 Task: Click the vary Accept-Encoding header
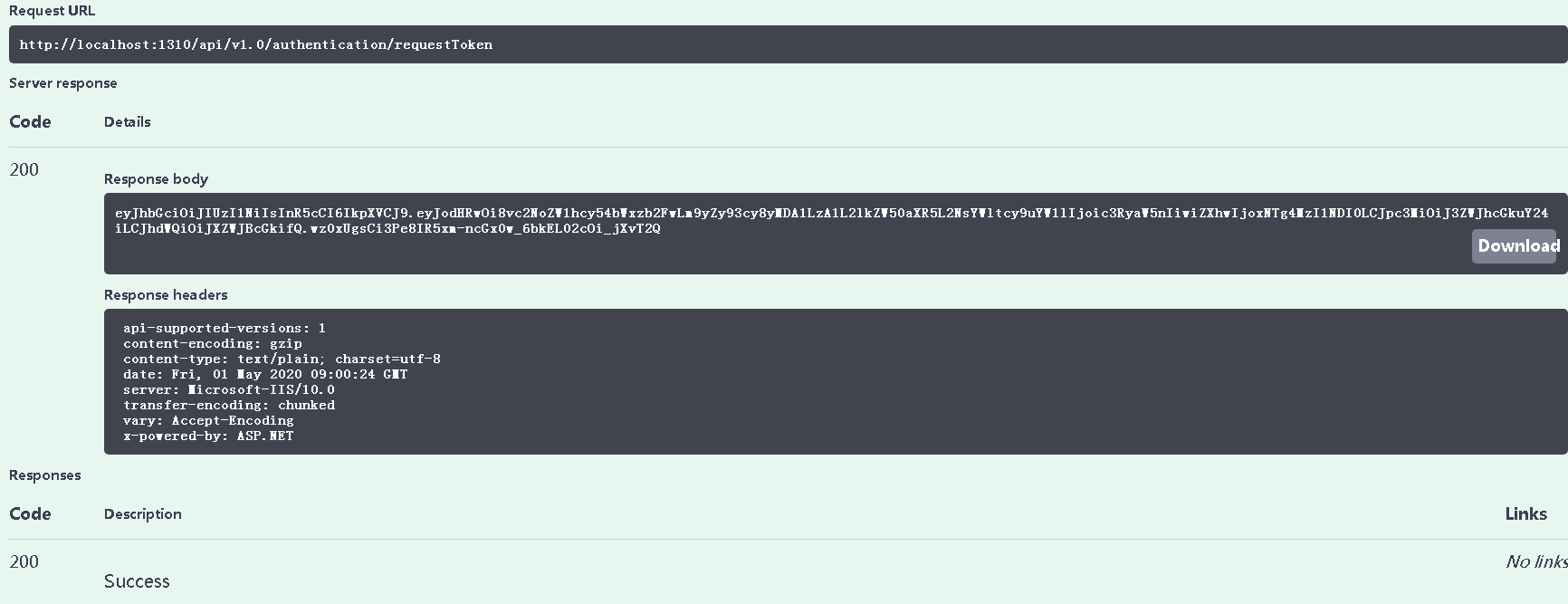click(207, 420)
